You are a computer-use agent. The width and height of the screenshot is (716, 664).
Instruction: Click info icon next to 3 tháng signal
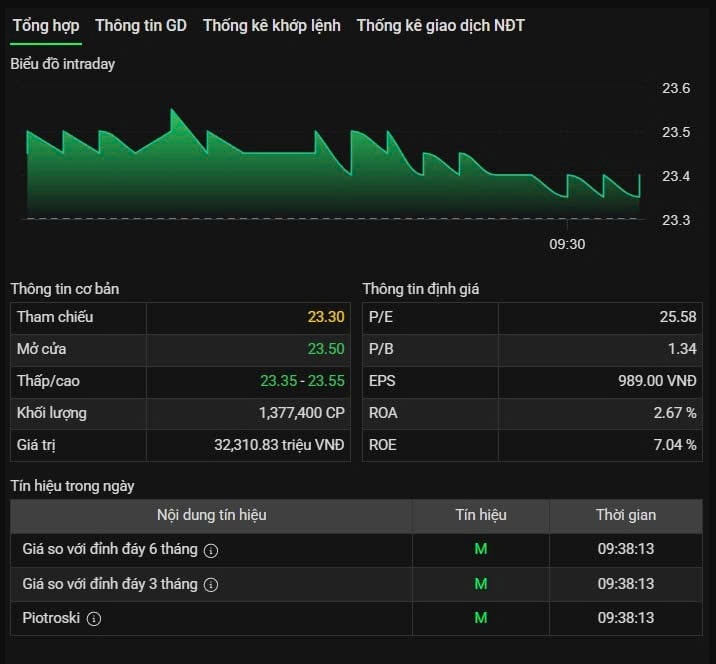[x=211, y=585]
